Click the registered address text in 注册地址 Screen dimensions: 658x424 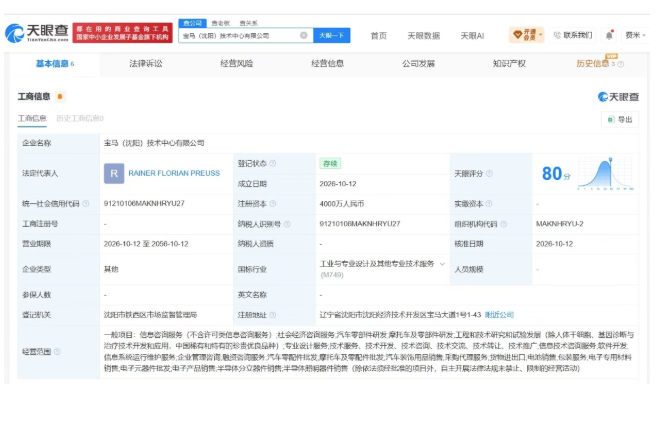click(400, 315)
